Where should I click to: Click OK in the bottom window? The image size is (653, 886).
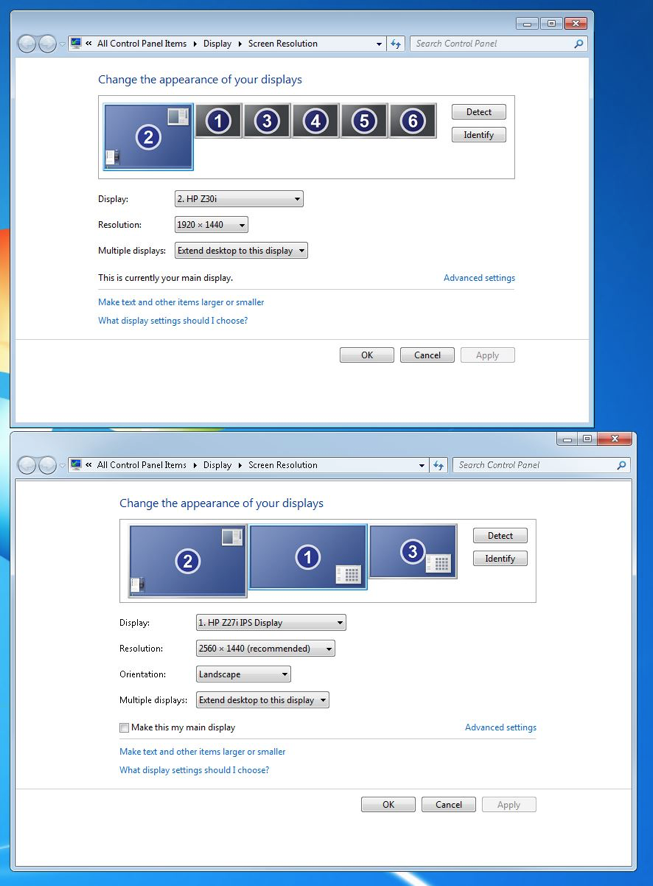[388, 805]
